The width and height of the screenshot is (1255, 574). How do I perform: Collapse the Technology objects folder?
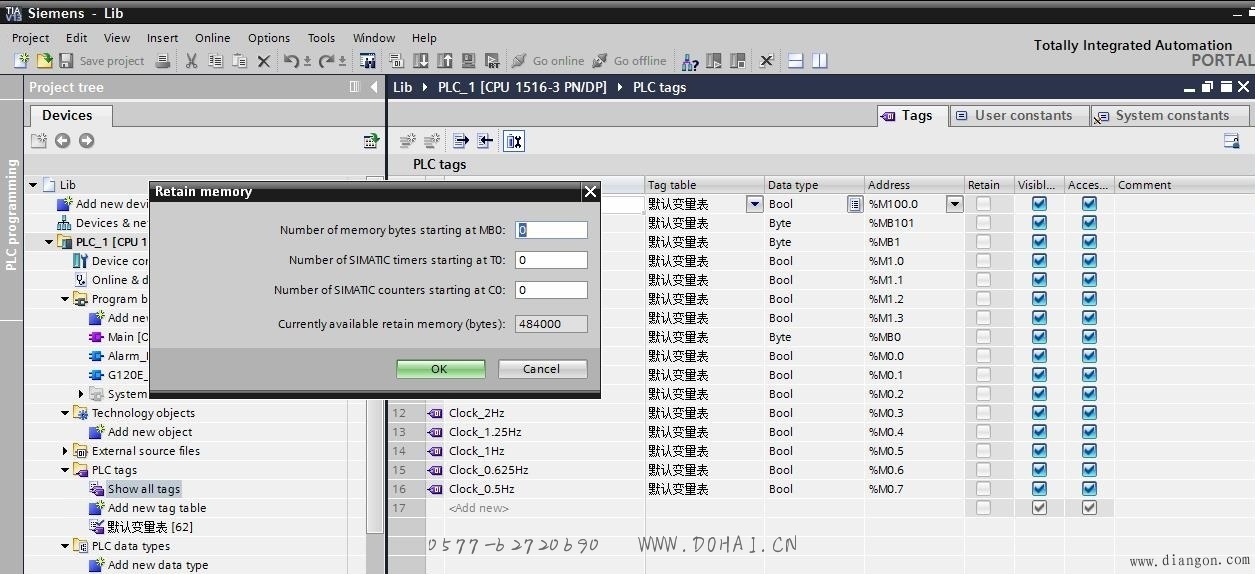[65, 413]
